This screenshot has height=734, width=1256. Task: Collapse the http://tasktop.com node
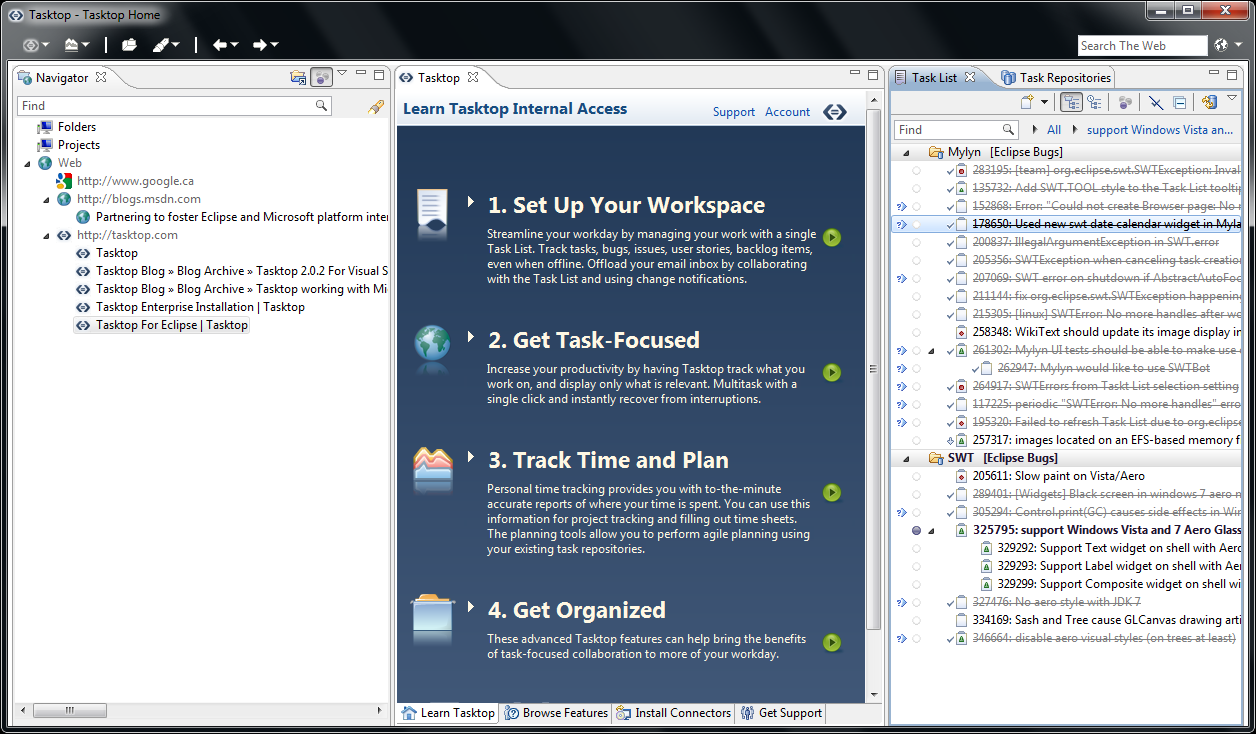pos(46,235)
